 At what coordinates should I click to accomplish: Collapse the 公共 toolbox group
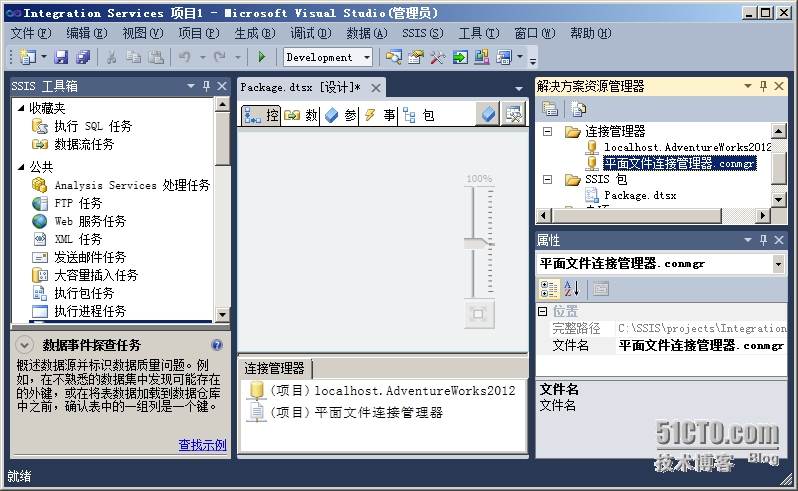coord(21,166)
